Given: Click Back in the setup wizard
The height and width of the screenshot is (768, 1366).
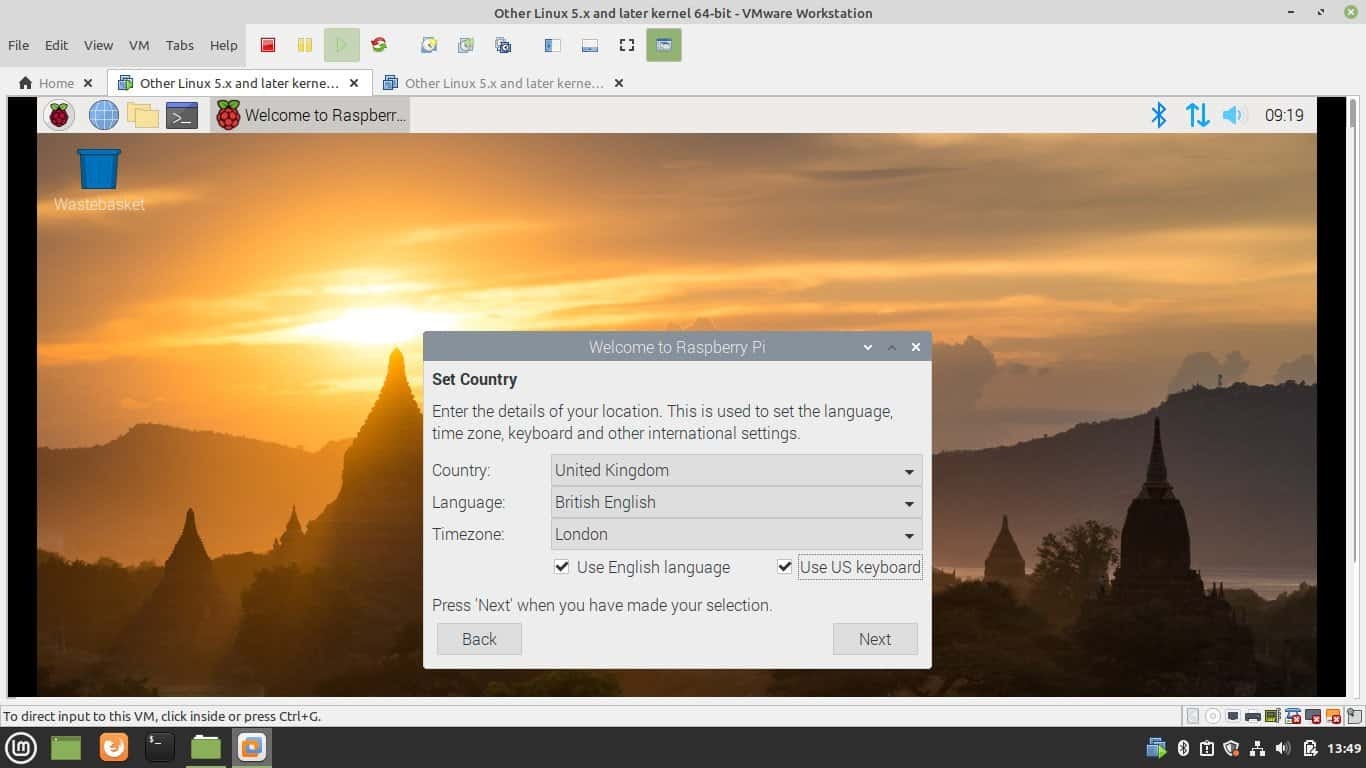Looking at the screenshot, I should [479, 639].
